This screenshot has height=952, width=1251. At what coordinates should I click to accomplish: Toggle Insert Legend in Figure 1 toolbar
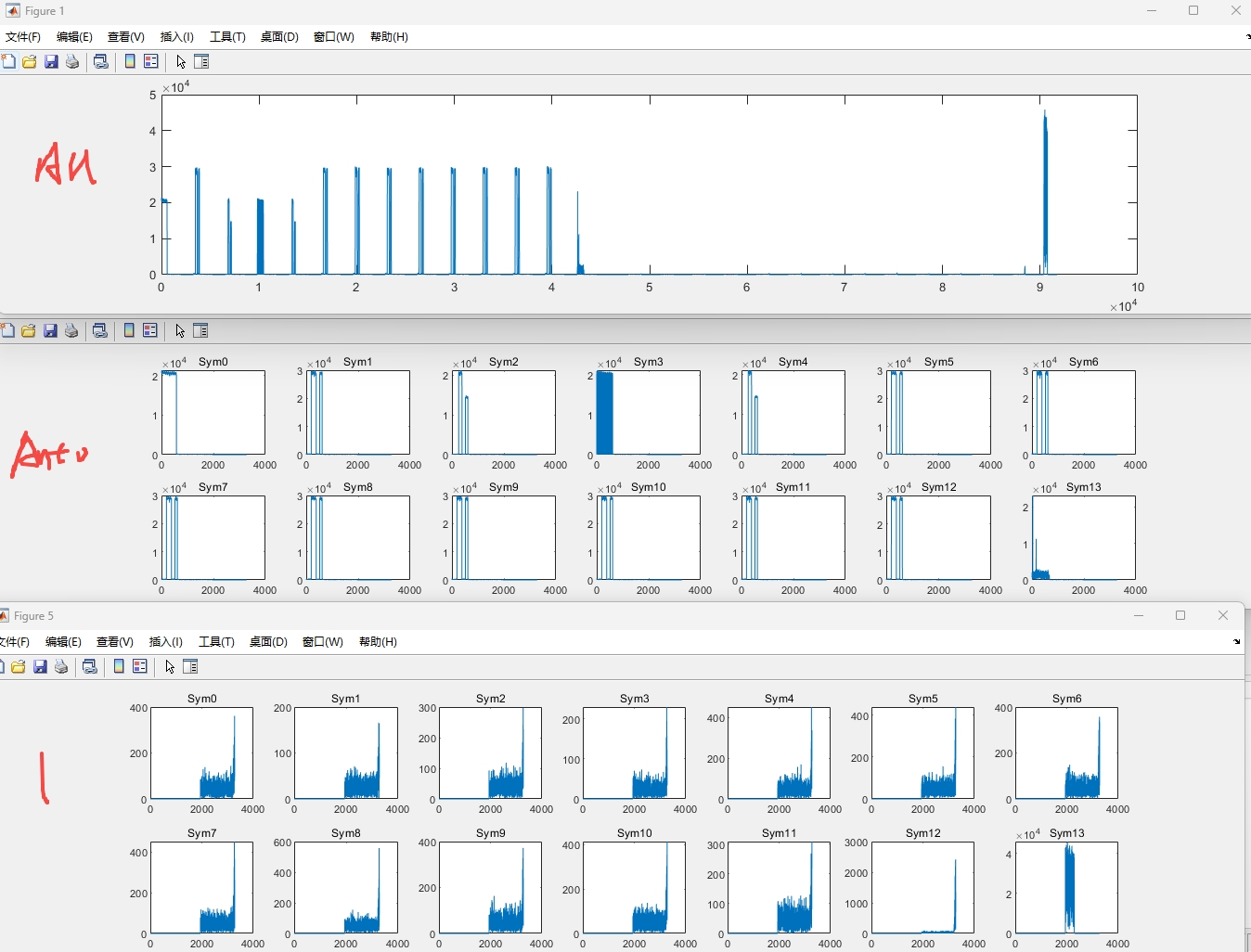coord(151,61)
